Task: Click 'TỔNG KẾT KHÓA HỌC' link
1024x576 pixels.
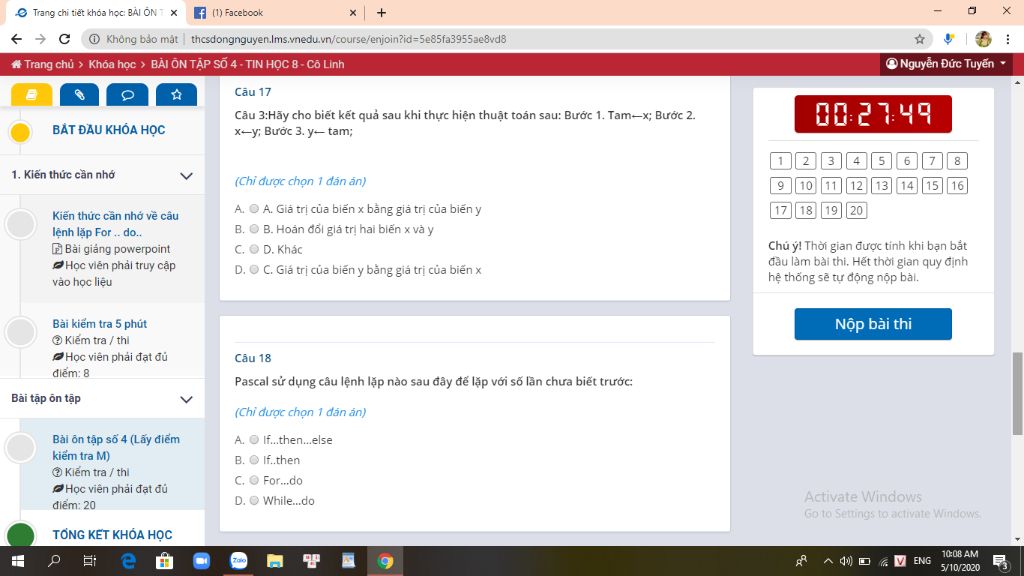Action: tap(112, 535)
